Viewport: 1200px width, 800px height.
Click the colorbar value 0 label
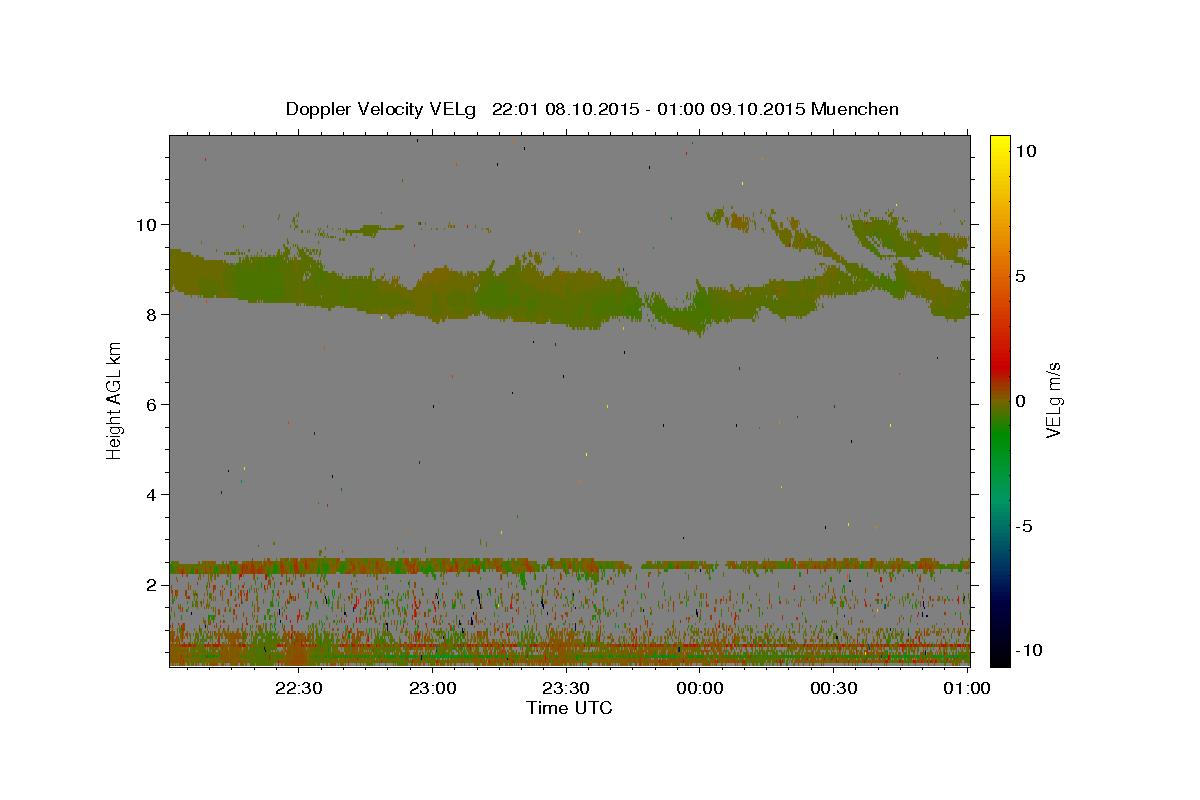coord(1021,401)
